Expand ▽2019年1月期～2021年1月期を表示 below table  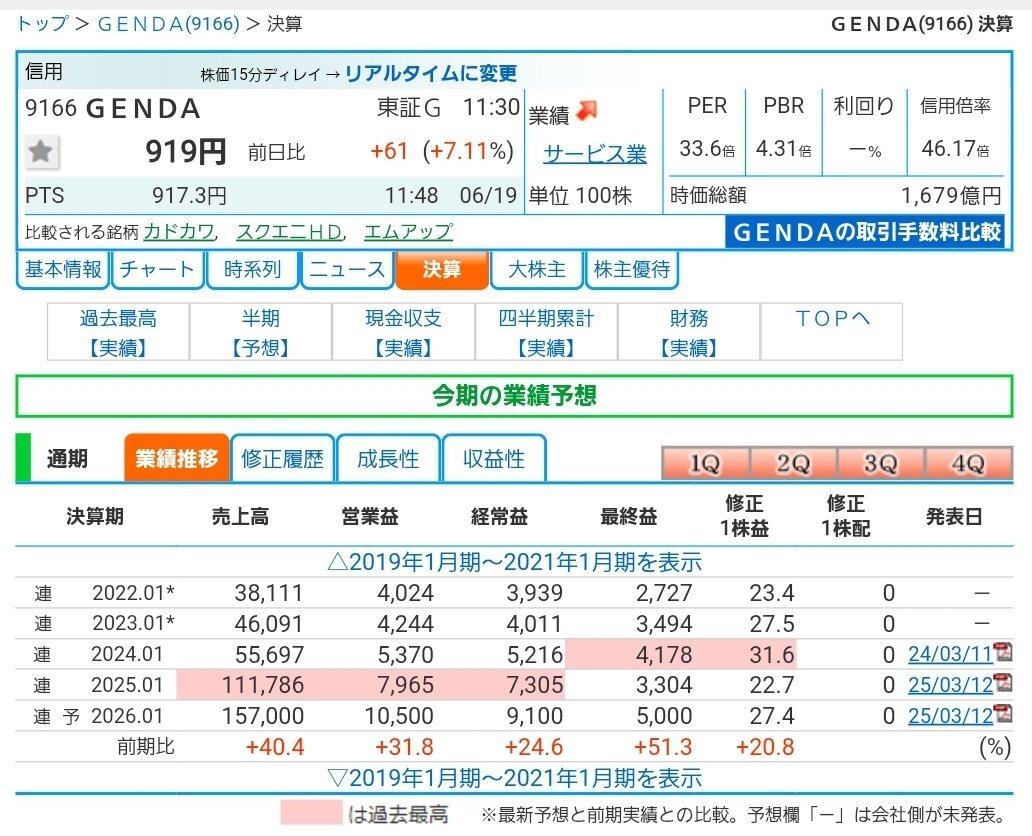514,777
